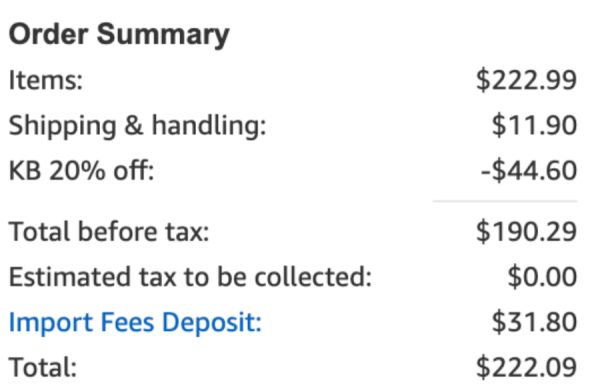Viewport: 600px width, 389px height.
Task: Click the $190.29 pre-tax amount
Action: (x=526, y=232)
